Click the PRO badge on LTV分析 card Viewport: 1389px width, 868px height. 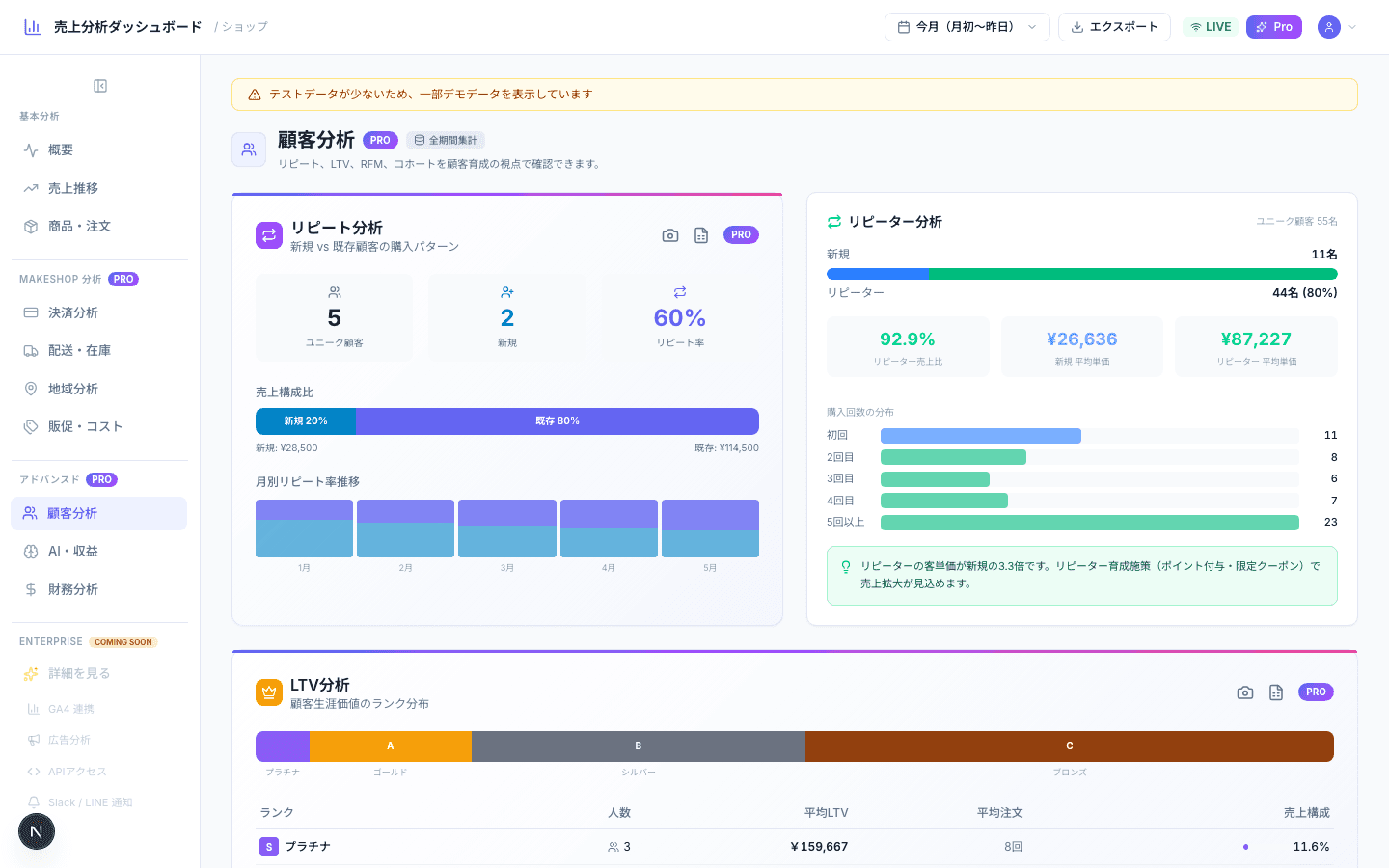point(1316,692)
